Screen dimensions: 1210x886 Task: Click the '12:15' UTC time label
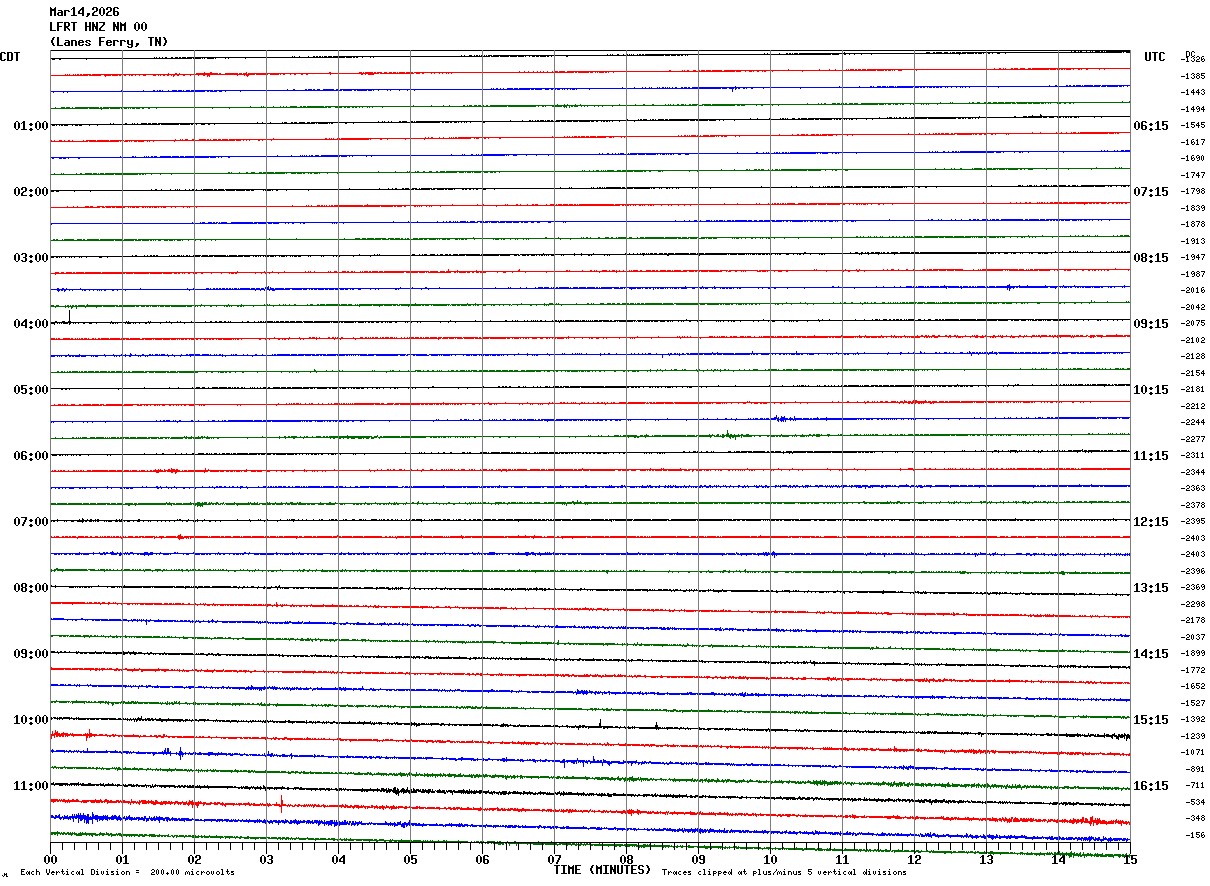coord(1151,522)
